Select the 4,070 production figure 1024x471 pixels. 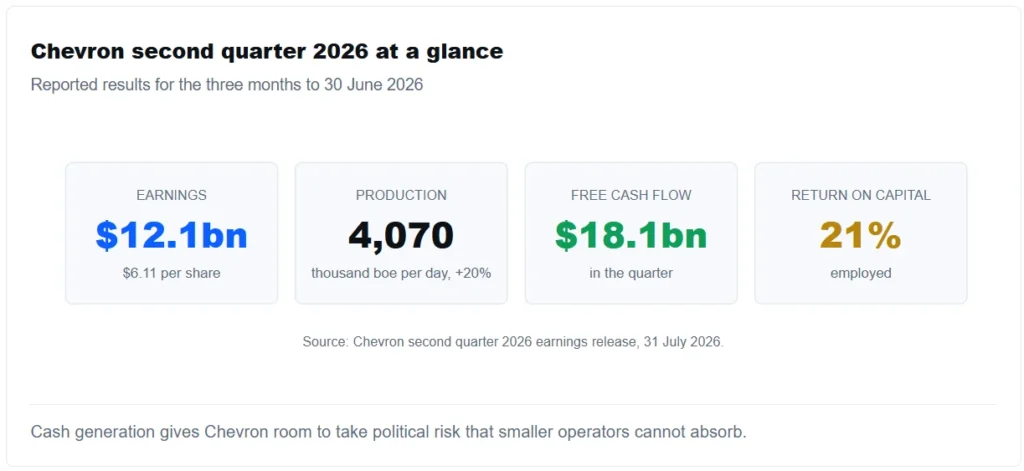point(401,235)
